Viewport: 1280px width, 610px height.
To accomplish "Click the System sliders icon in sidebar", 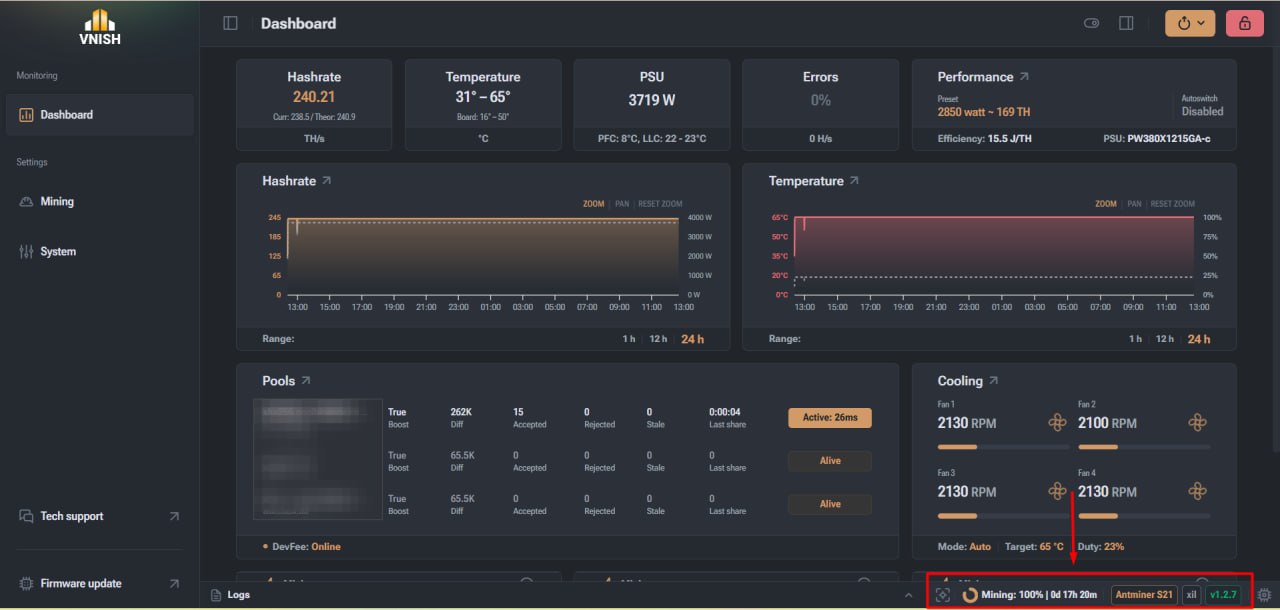I will pos(27,251).
